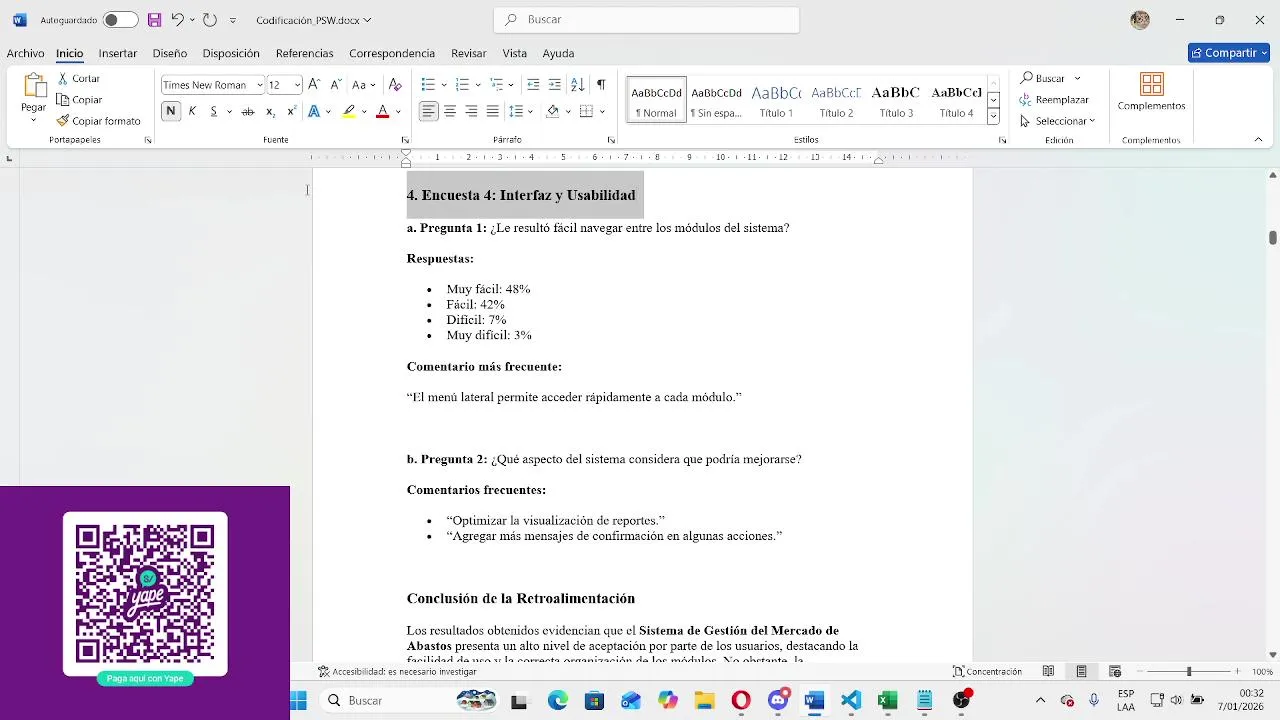1280x720 pixels.
Task: Click the text effects icon
Action: (x=314, y=111)
